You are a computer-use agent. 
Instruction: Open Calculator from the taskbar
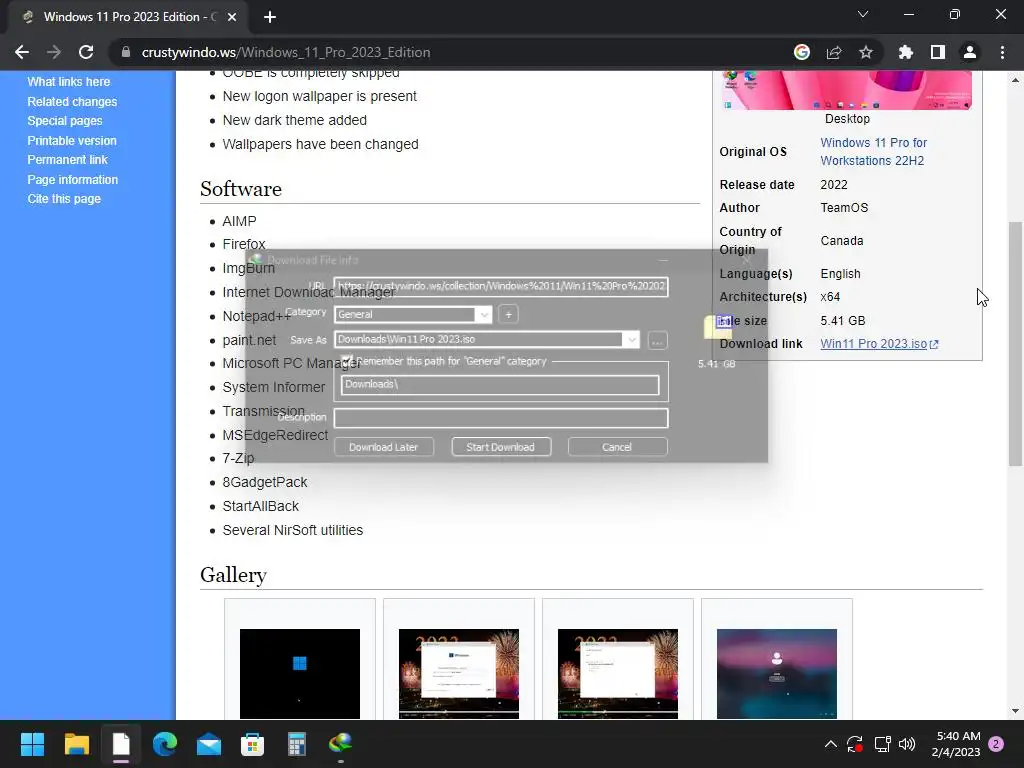click(296, 744)
